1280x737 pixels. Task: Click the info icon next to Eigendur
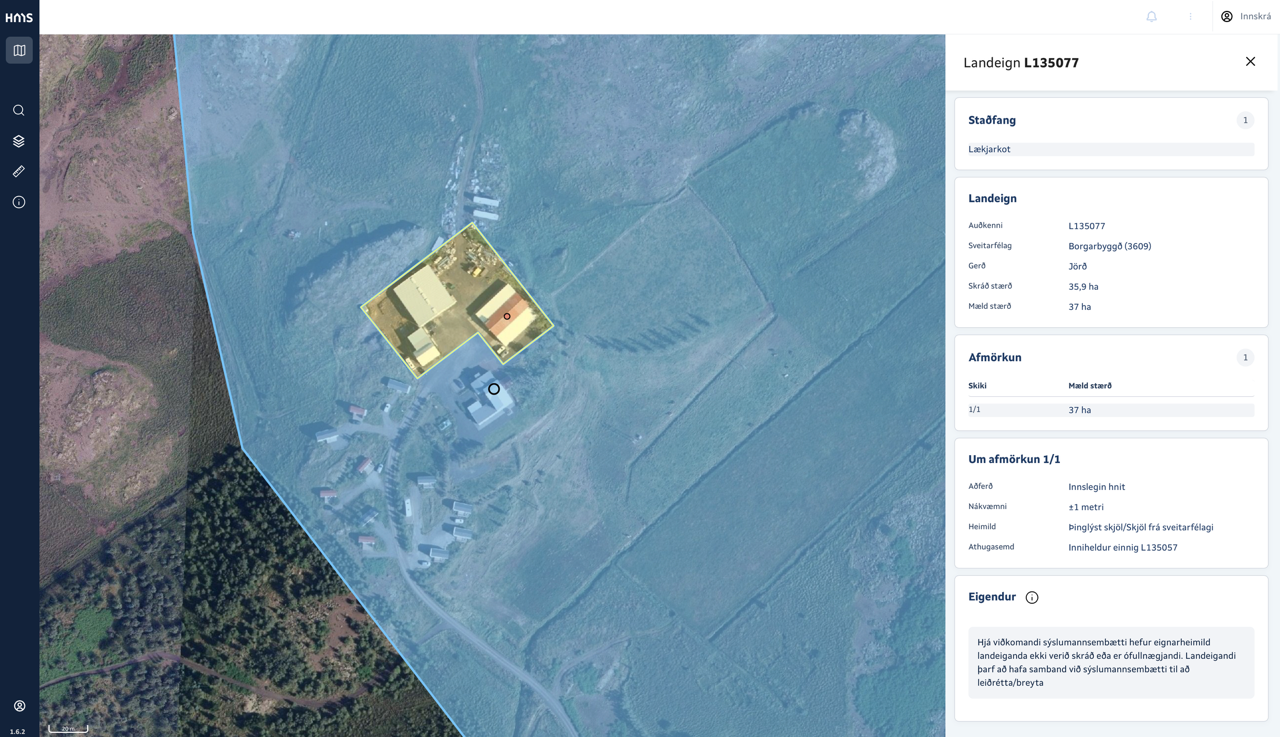pyautogui.click(x=1032, y=598)
